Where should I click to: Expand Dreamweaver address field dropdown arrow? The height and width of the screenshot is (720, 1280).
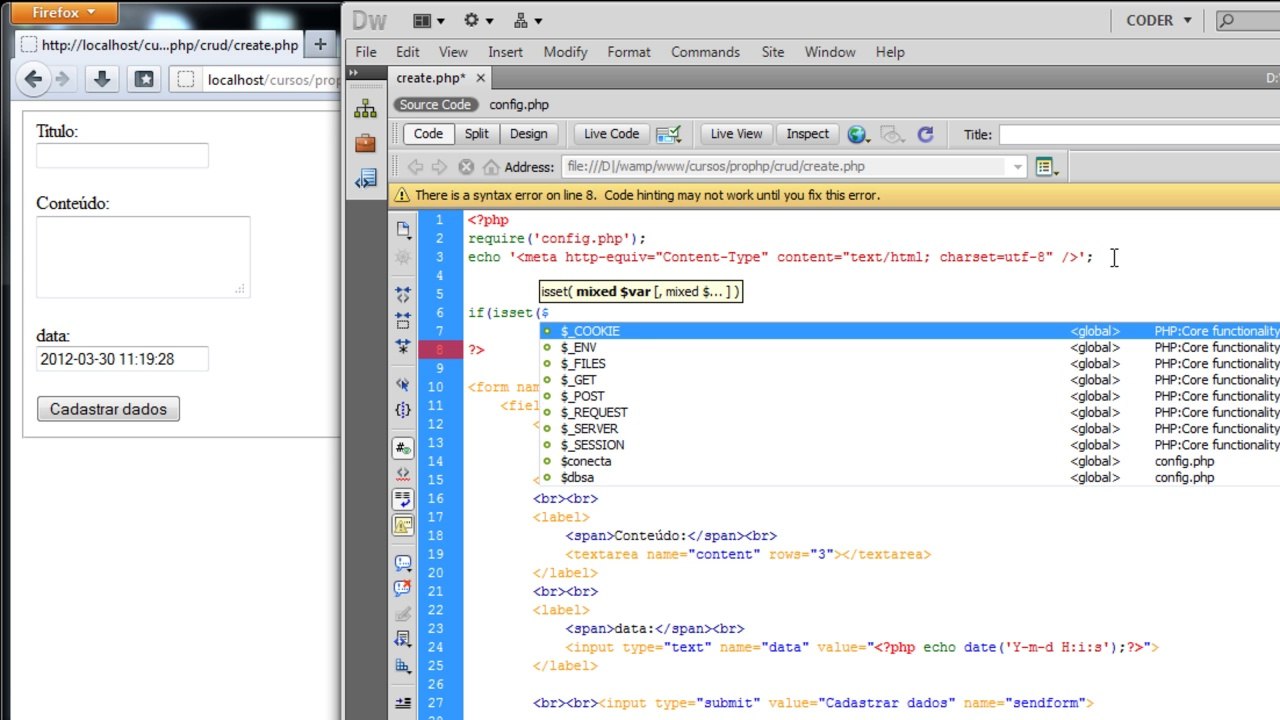pos(1018,167)
